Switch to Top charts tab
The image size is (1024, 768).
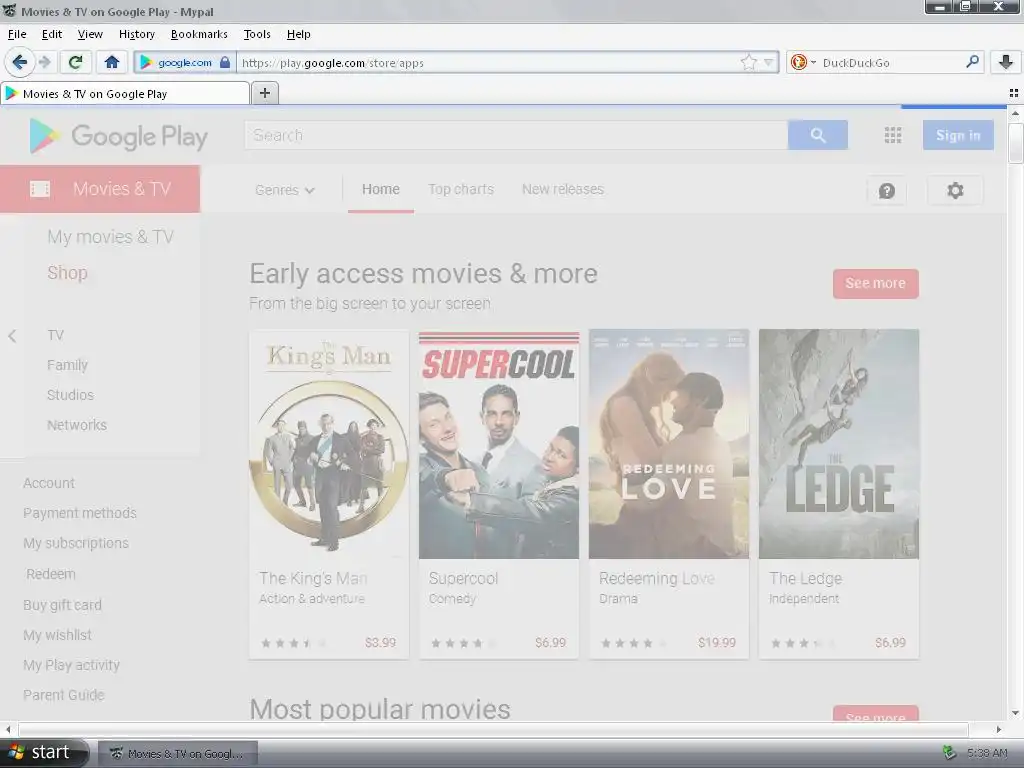pyautogui.click(x=461, y=189)
